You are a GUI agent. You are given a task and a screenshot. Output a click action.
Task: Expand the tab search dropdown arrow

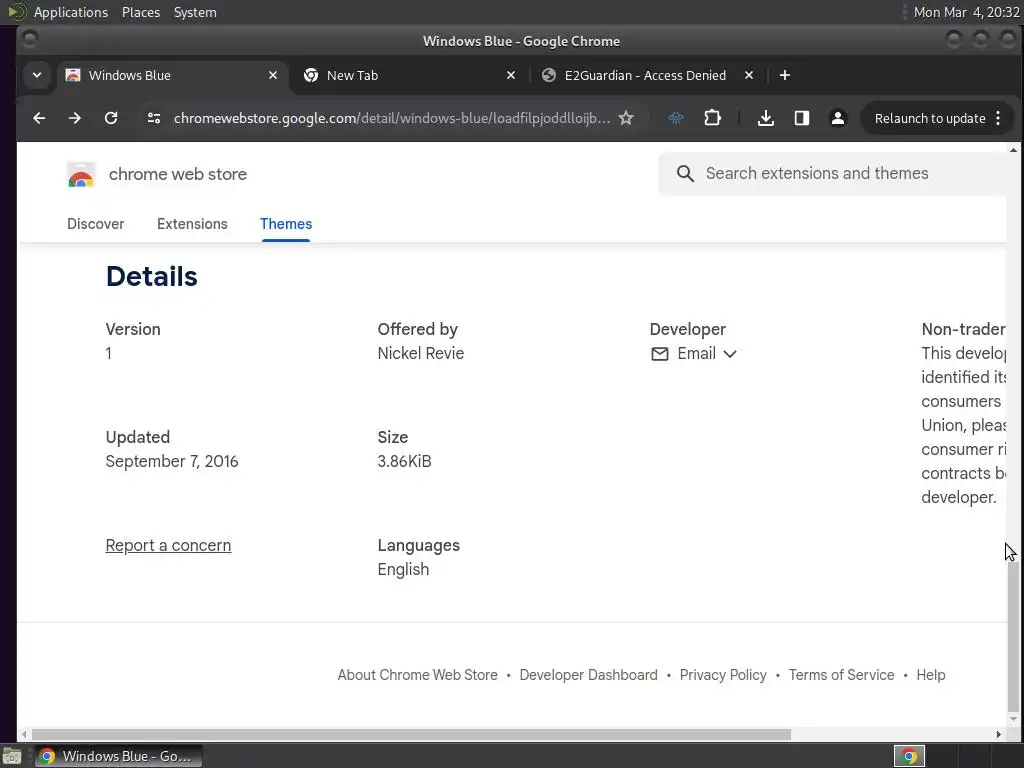pyautogui.click(x=37, y=75)
